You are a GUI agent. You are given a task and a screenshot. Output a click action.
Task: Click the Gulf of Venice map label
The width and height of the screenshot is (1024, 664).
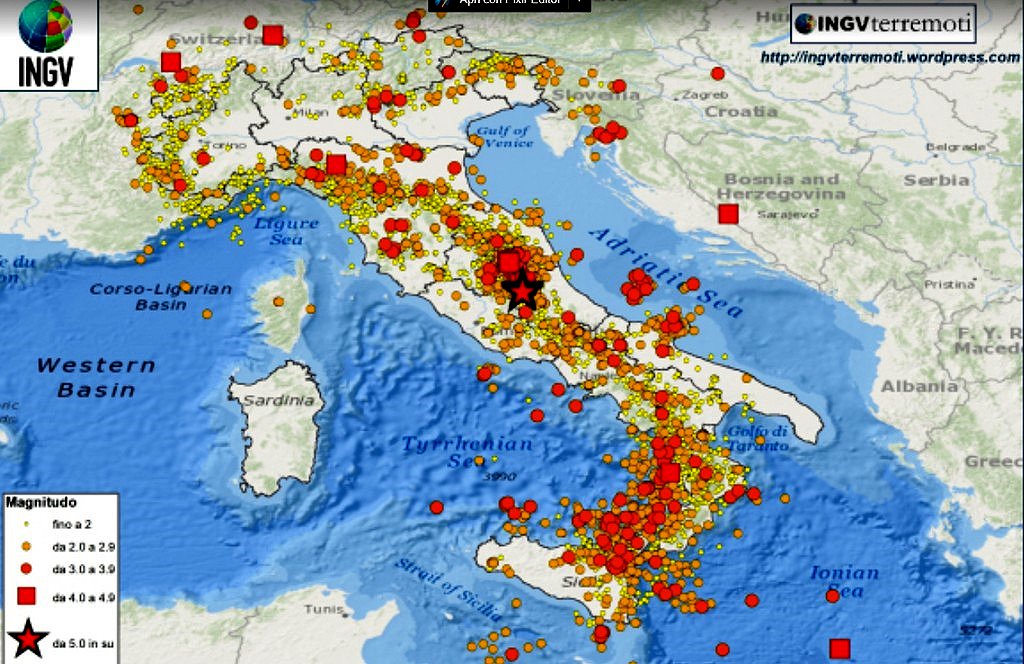click(x=503, y=137)
